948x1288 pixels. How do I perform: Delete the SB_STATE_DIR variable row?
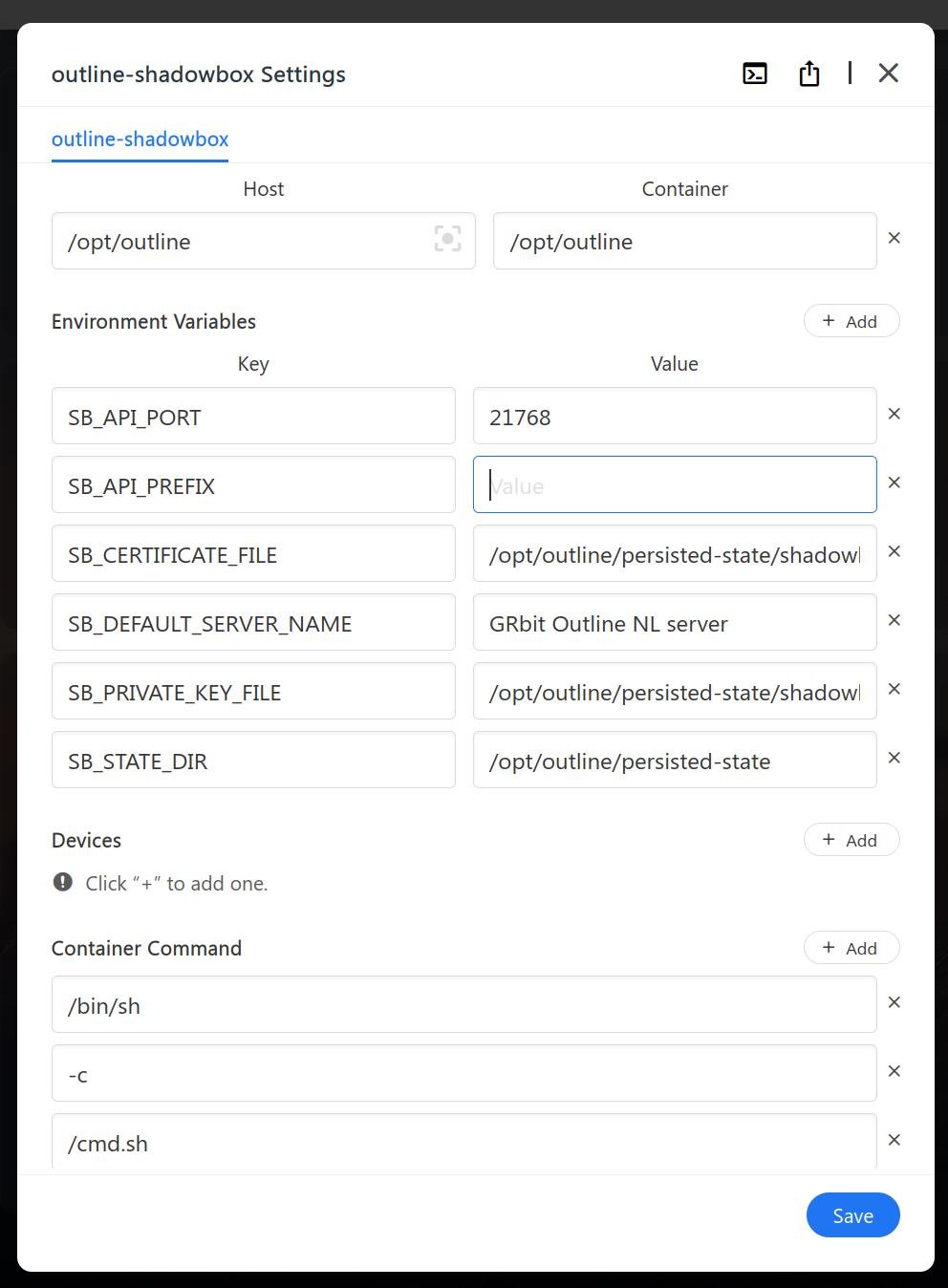point(894,759)
